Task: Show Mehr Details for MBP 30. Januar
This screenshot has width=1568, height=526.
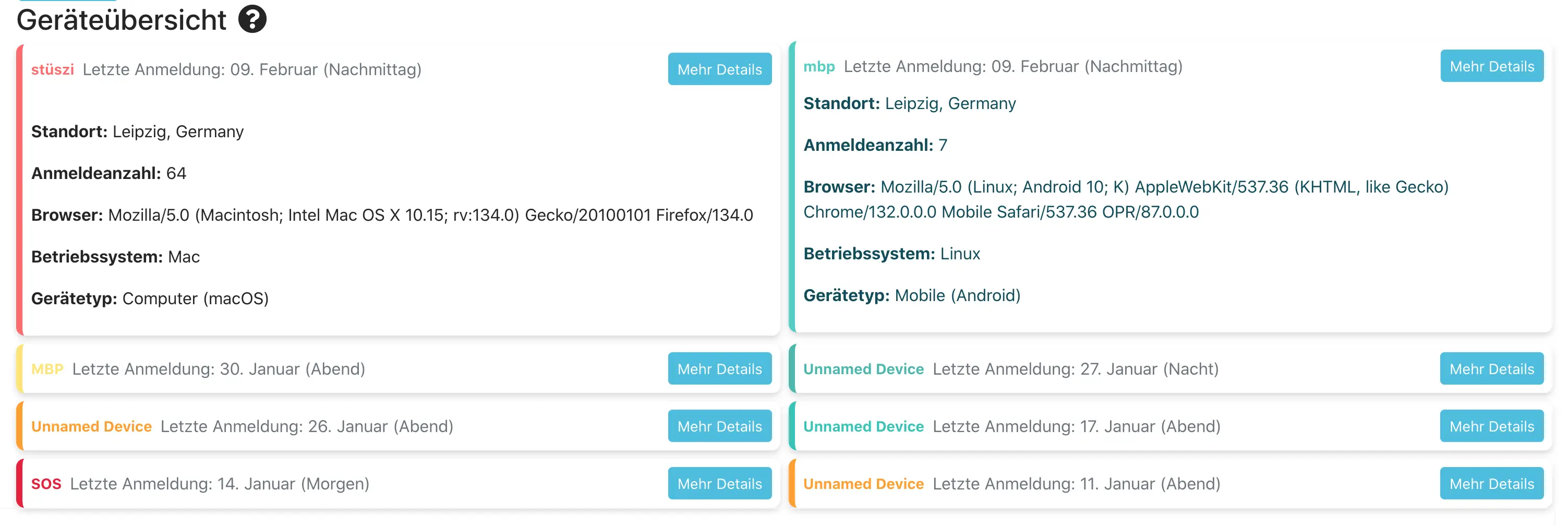Action: 719,369
